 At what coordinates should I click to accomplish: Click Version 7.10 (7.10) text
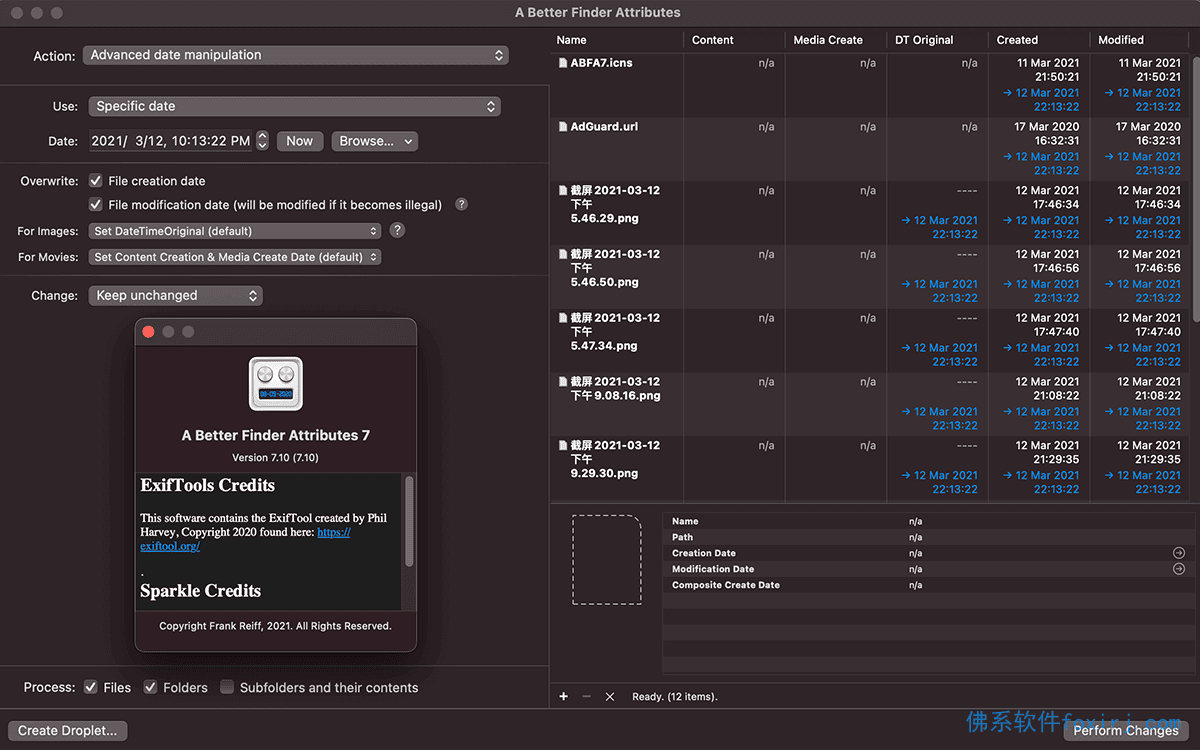tap(275, 457)
